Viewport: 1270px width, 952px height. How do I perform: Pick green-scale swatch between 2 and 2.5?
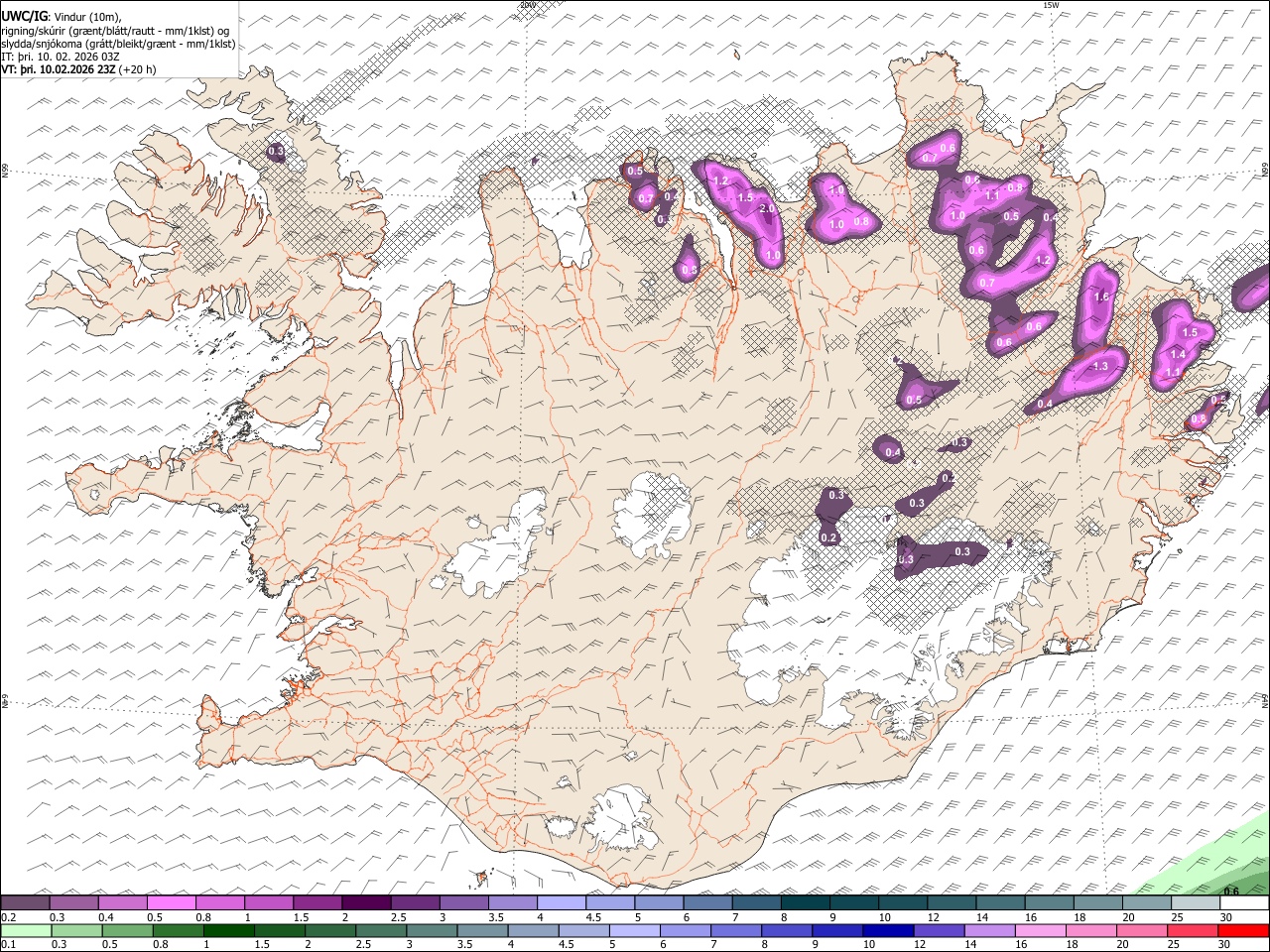click(329, 931)
